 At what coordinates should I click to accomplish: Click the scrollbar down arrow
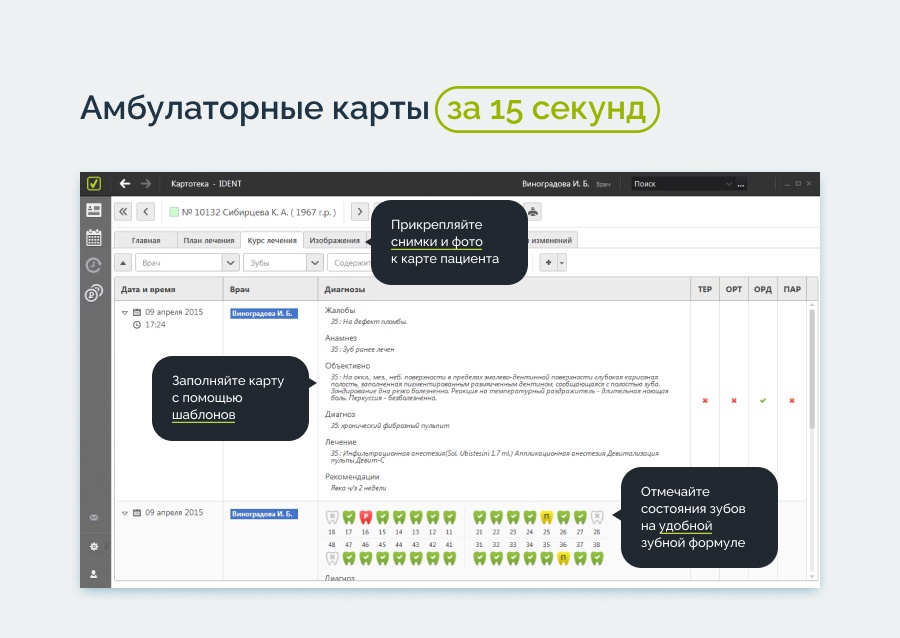point(812,576)
